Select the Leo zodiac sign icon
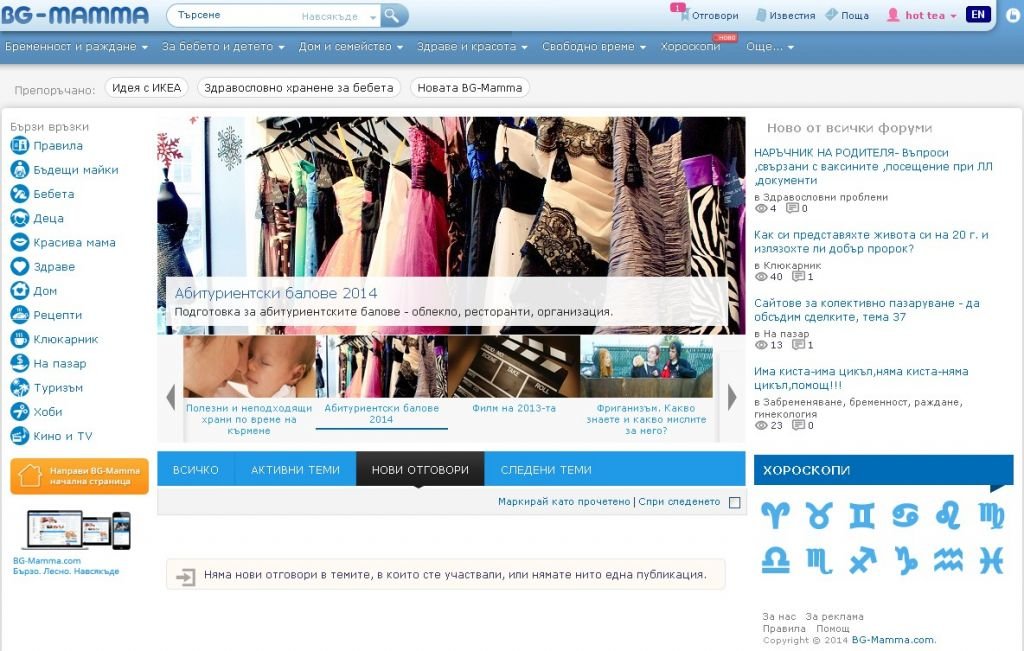Viewport: 1024px width, 651px height. point(947,515)
